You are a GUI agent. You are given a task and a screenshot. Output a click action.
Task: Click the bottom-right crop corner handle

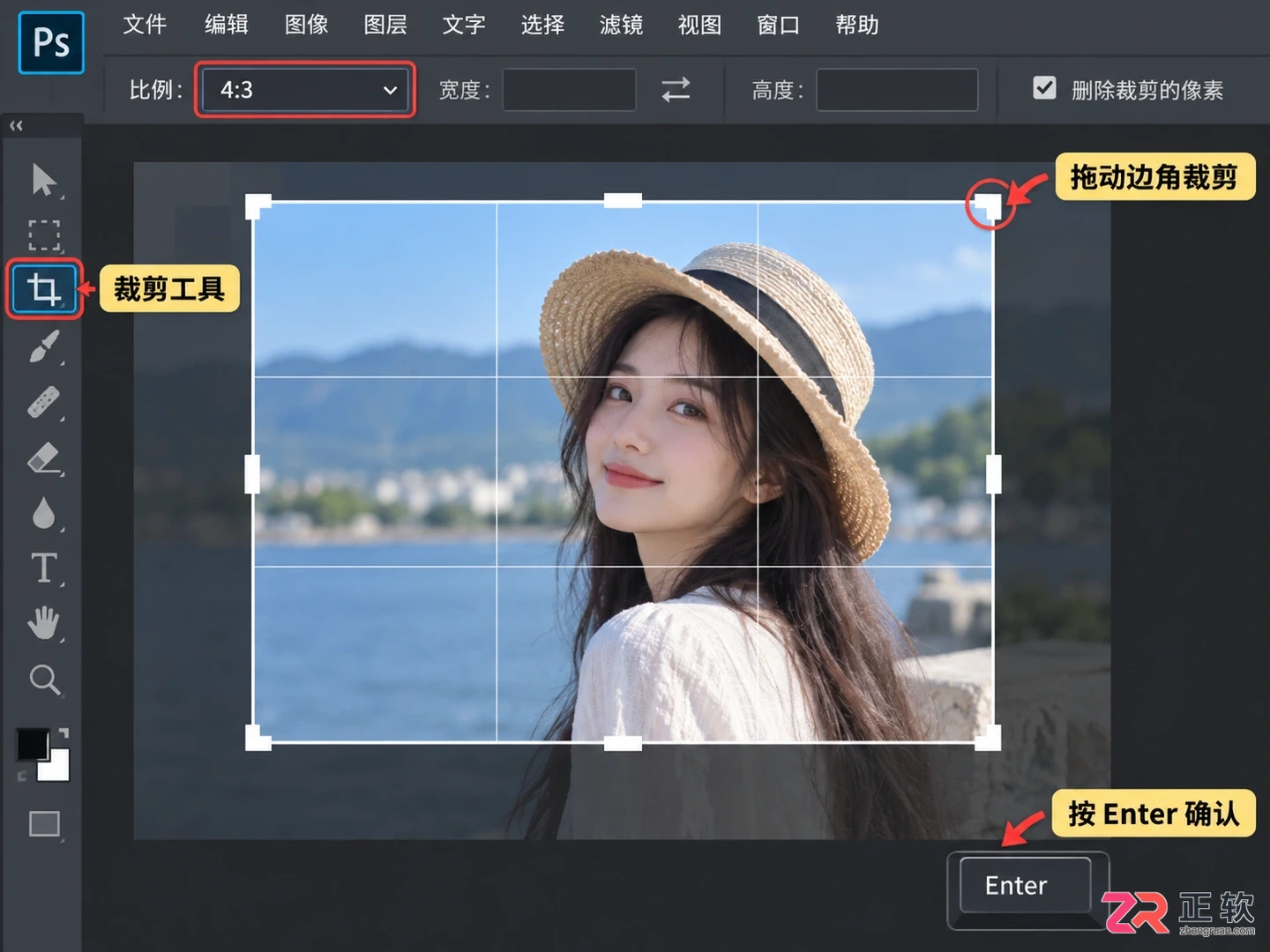(x=989, y=739)
